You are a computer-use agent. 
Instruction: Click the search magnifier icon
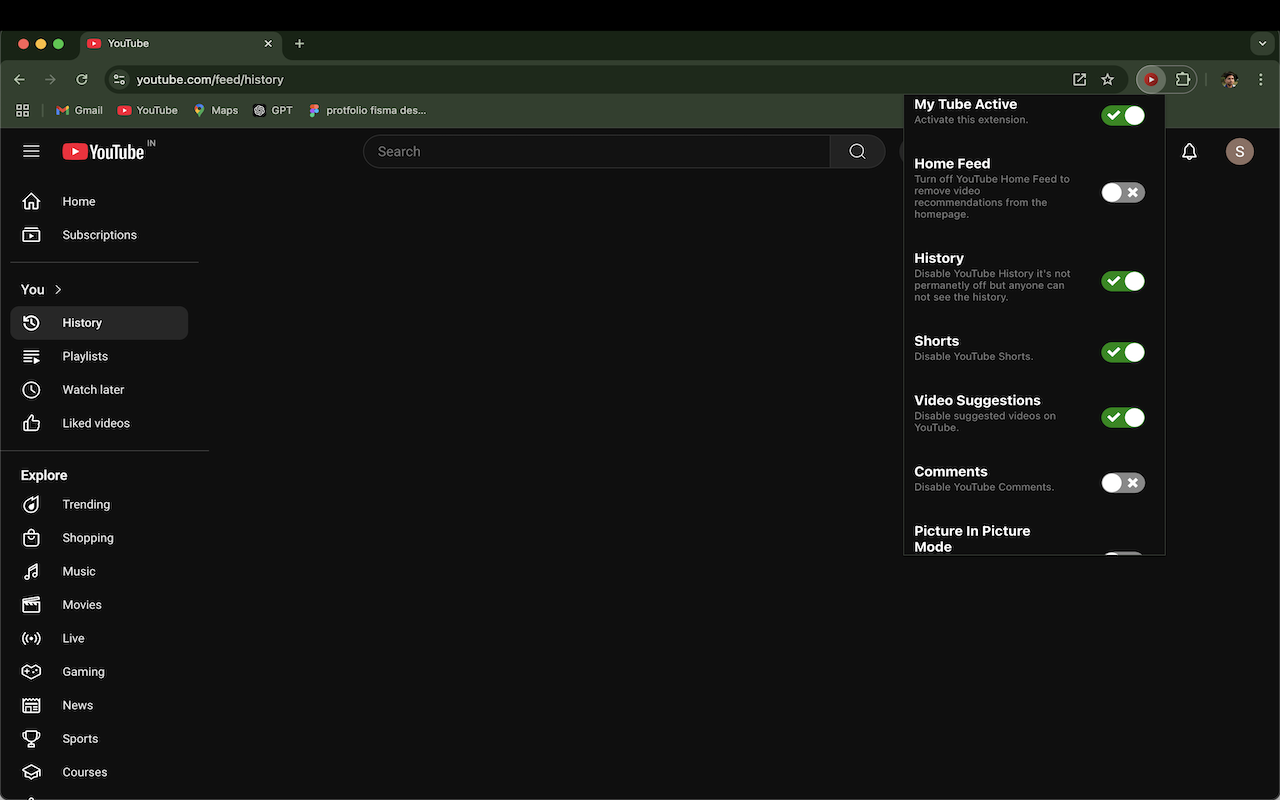[856, 151]
